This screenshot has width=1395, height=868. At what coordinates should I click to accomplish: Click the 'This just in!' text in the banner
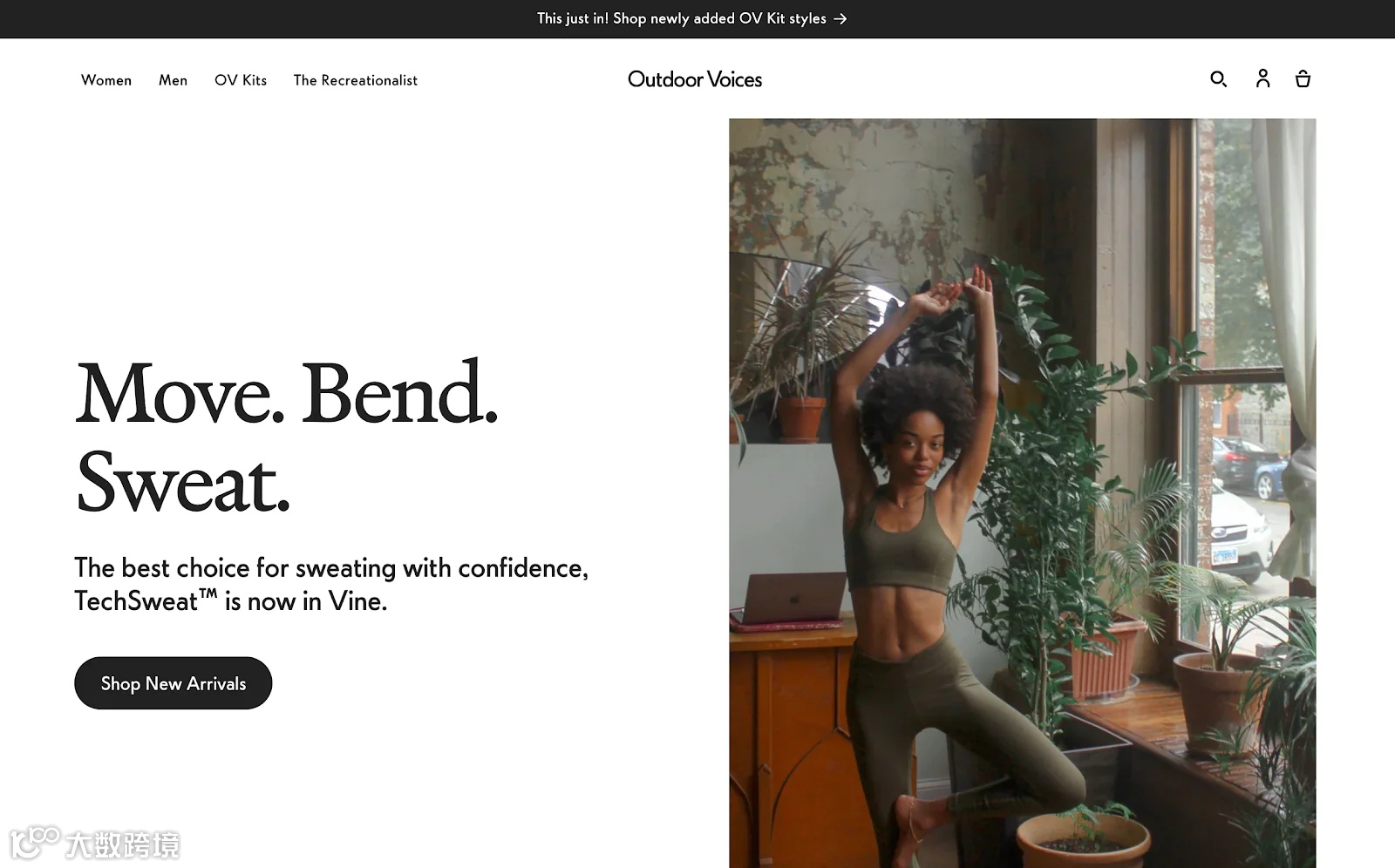(x=573, y=18)
